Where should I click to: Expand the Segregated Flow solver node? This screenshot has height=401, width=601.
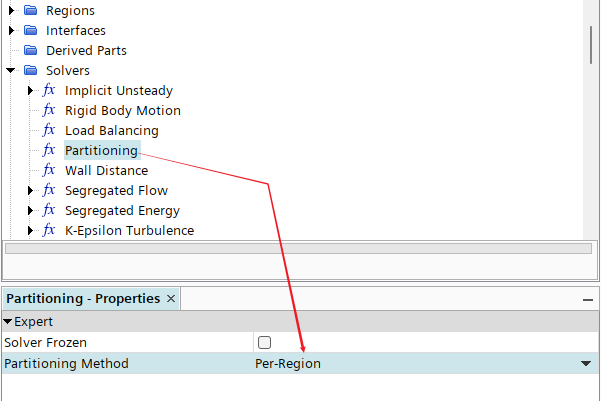(x=30, y=191)
